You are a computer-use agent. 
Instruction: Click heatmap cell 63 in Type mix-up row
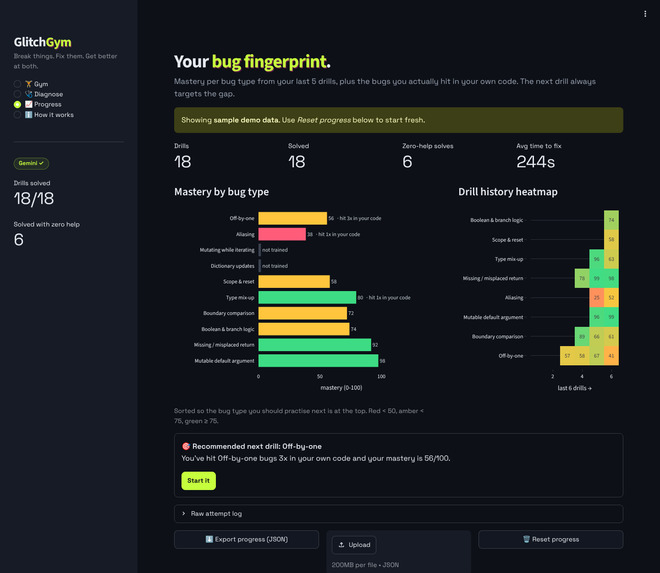click(x=611, y=259)
